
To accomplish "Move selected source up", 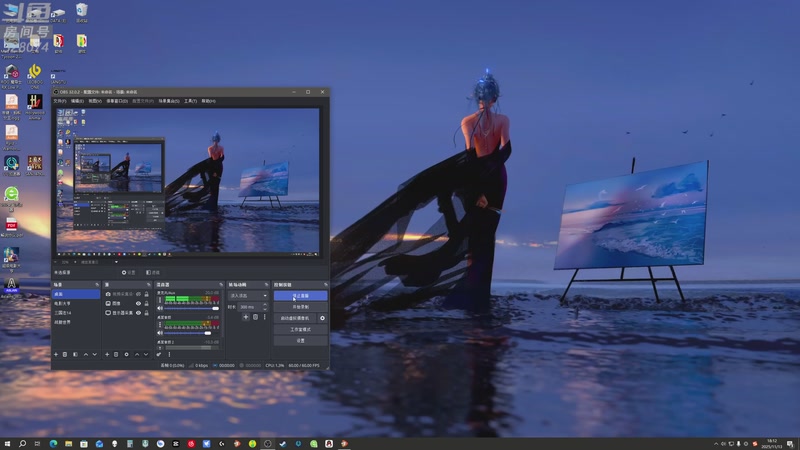I will click(x=137, y=354).
